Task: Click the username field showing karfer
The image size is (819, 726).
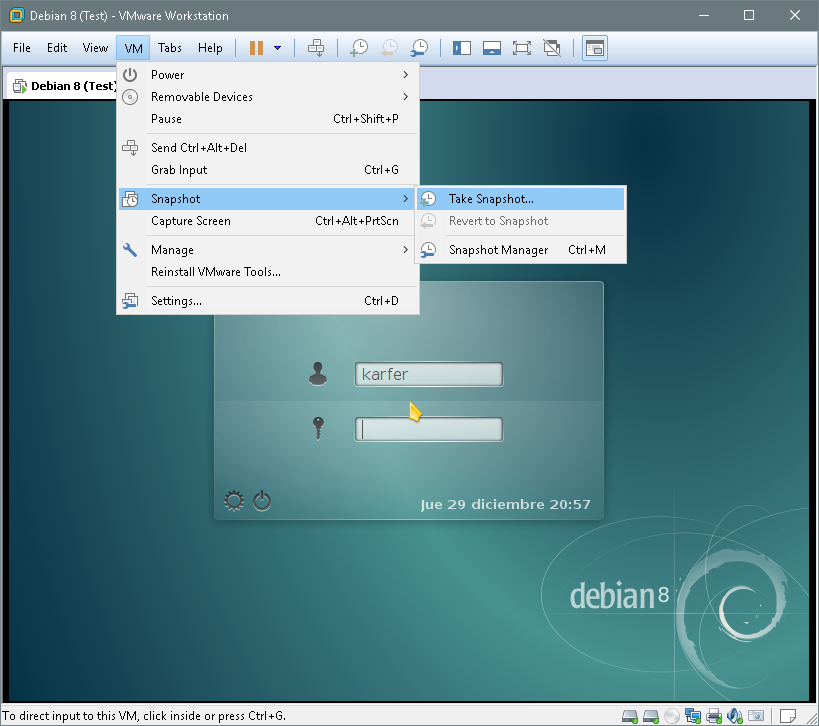Action: point(429,374)
